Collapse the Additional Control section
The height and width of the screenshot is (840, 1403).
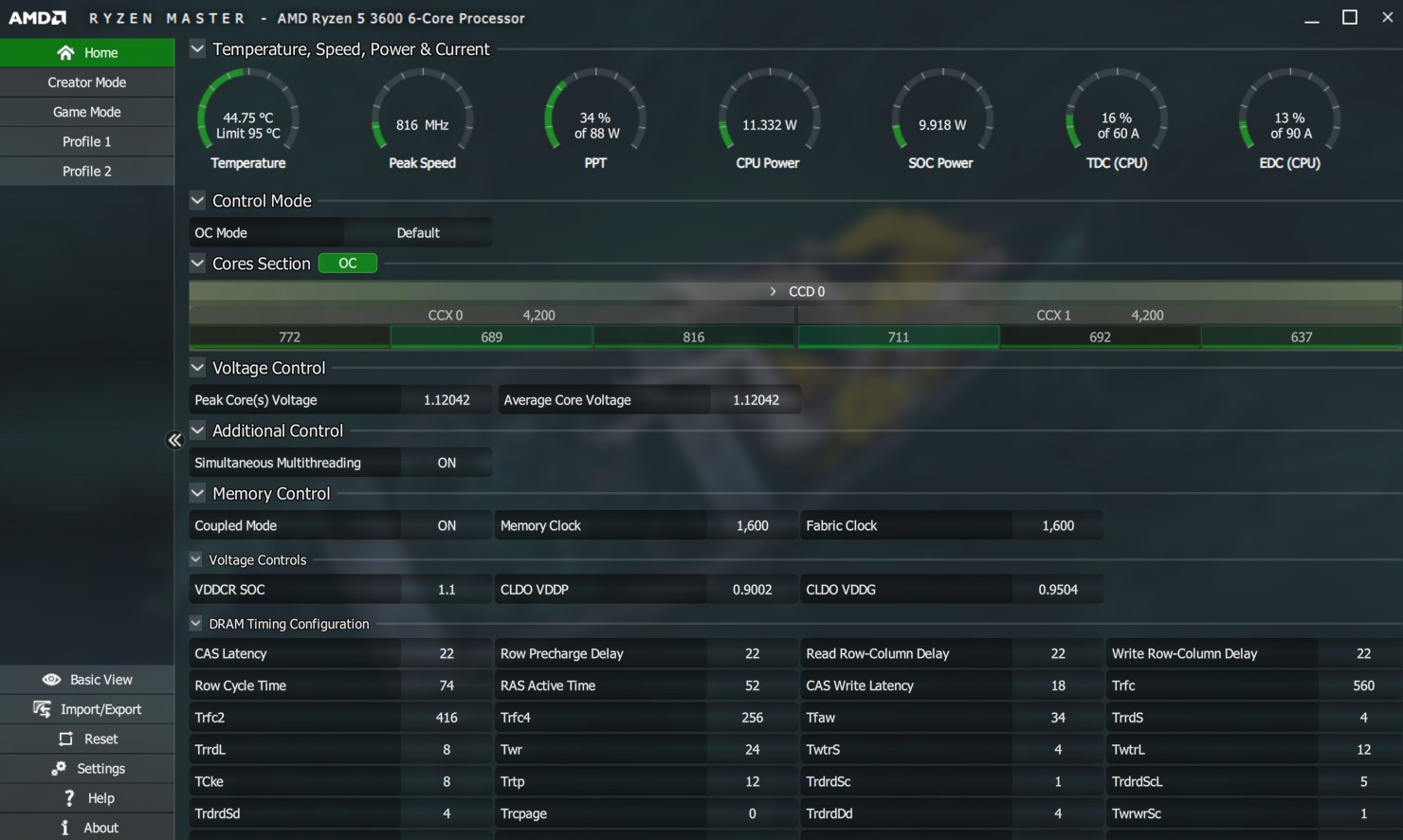pos(197,430)
